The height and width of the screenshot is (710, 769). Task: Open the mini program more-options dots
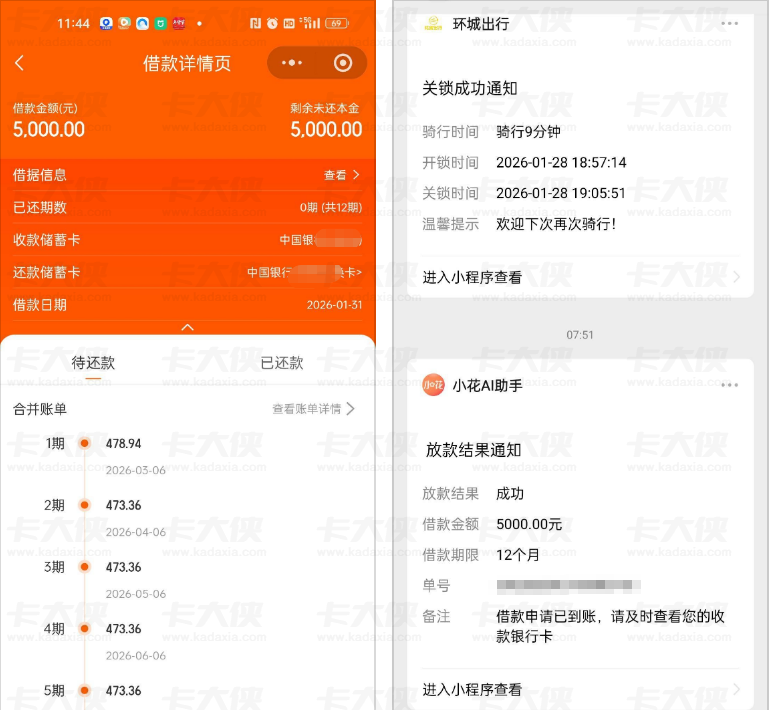pyautogui.click(x=292, y=63)
